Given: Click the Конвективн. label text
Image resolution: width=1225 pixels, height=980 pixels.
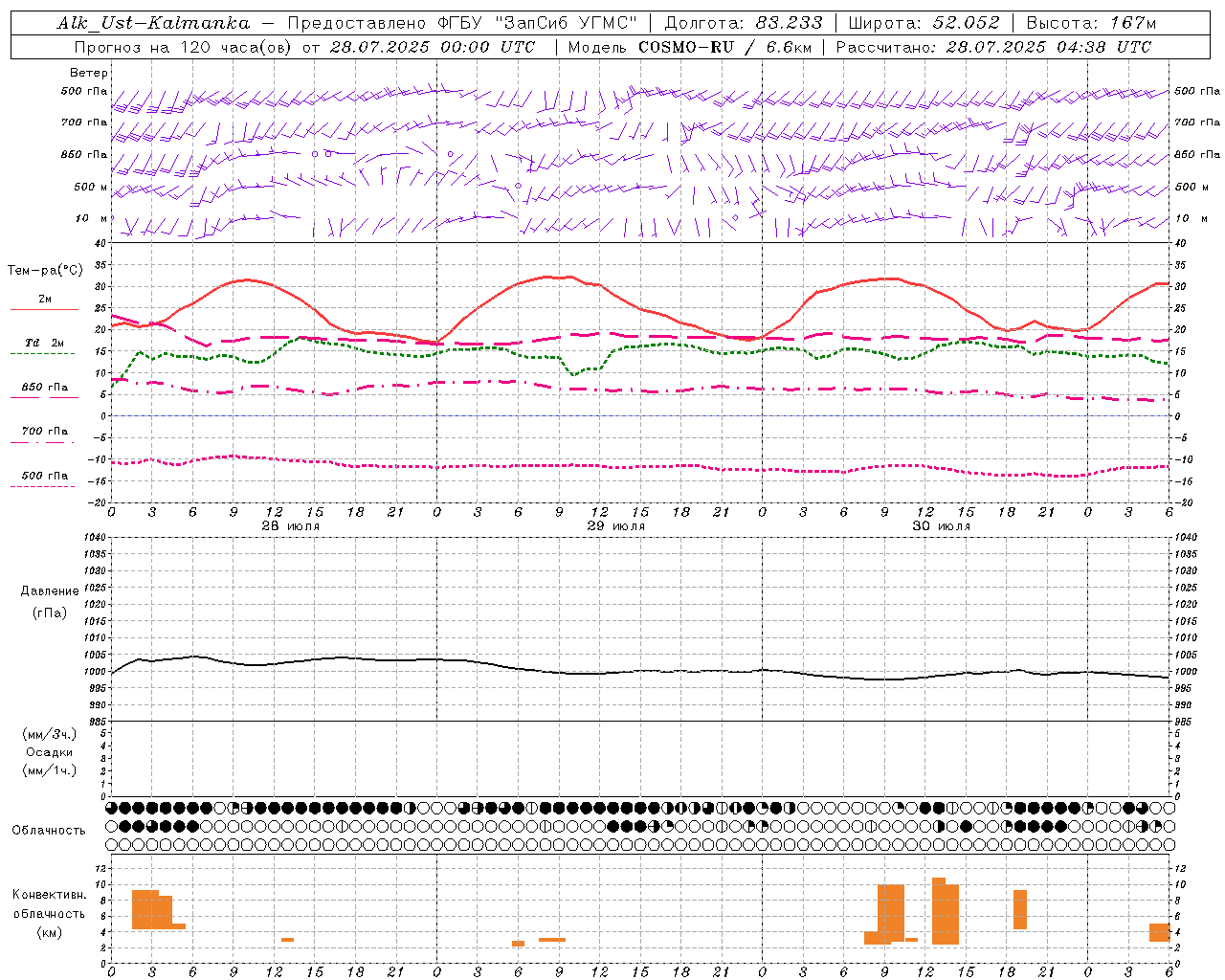Looking at the screenshot, I should pos(50,895).
